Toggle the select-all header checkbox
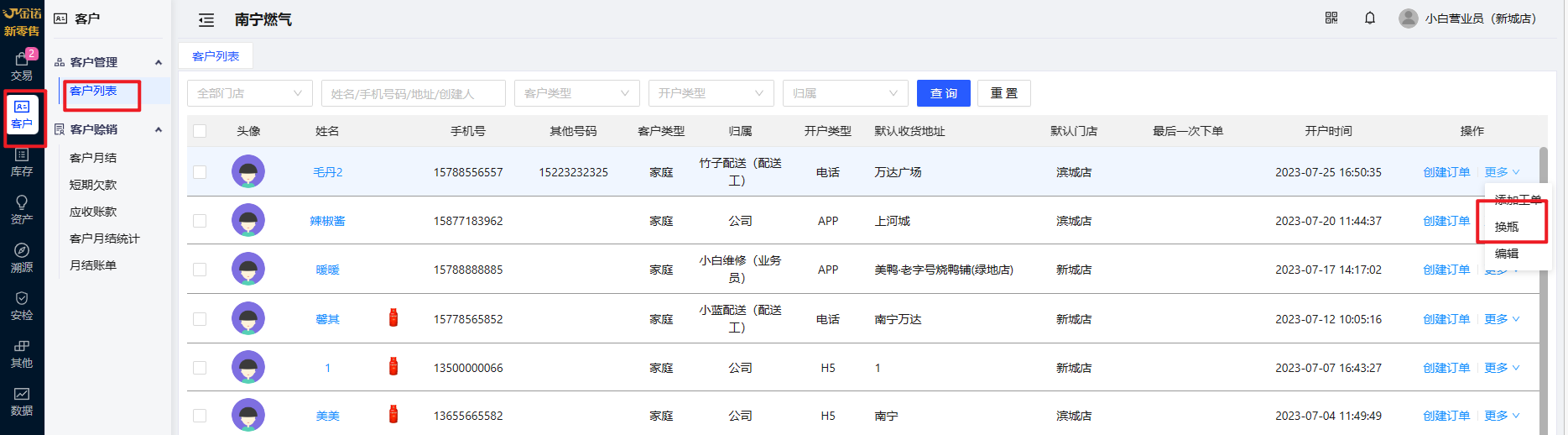 (x=200, y=131)
